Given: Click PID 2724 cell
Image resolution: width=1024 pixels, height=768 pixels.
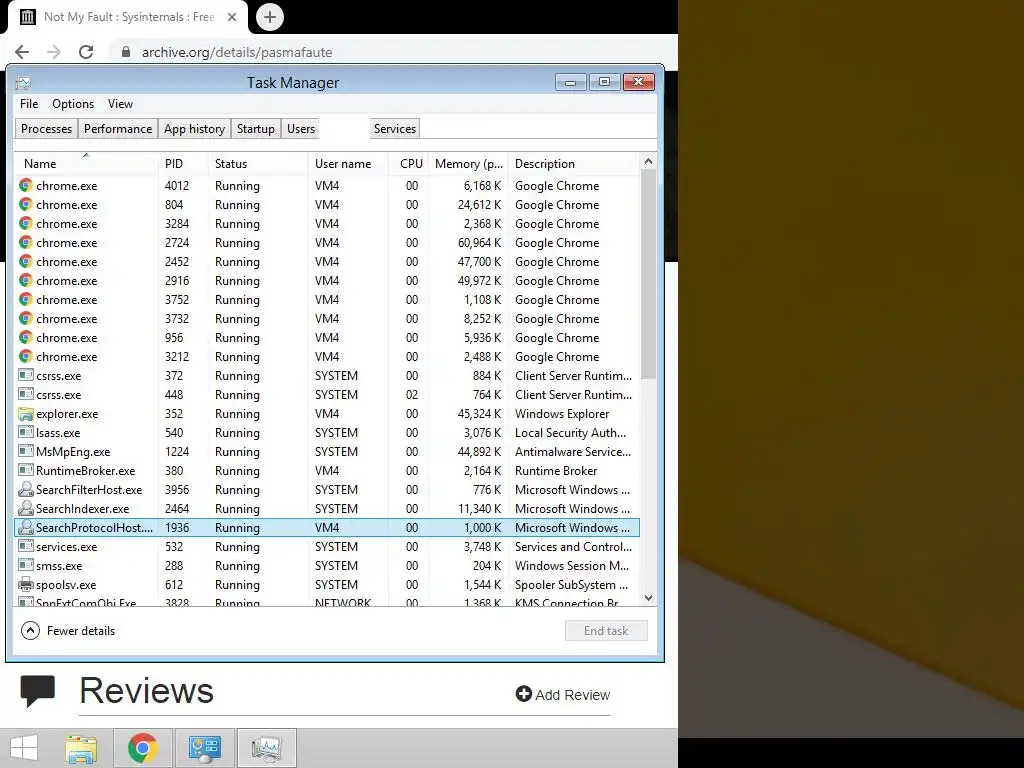Looking at the screenshot, I should coord(176,242).
